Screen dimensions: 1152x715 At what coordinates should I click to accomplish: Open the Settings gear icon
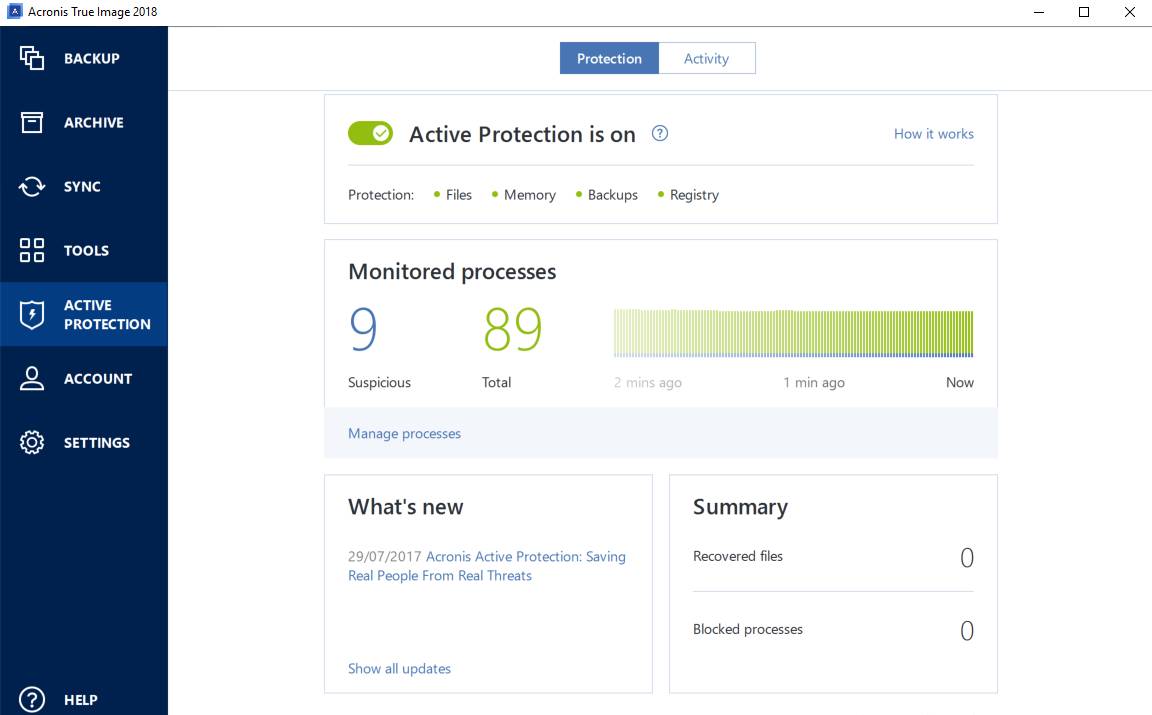[32, 442]
